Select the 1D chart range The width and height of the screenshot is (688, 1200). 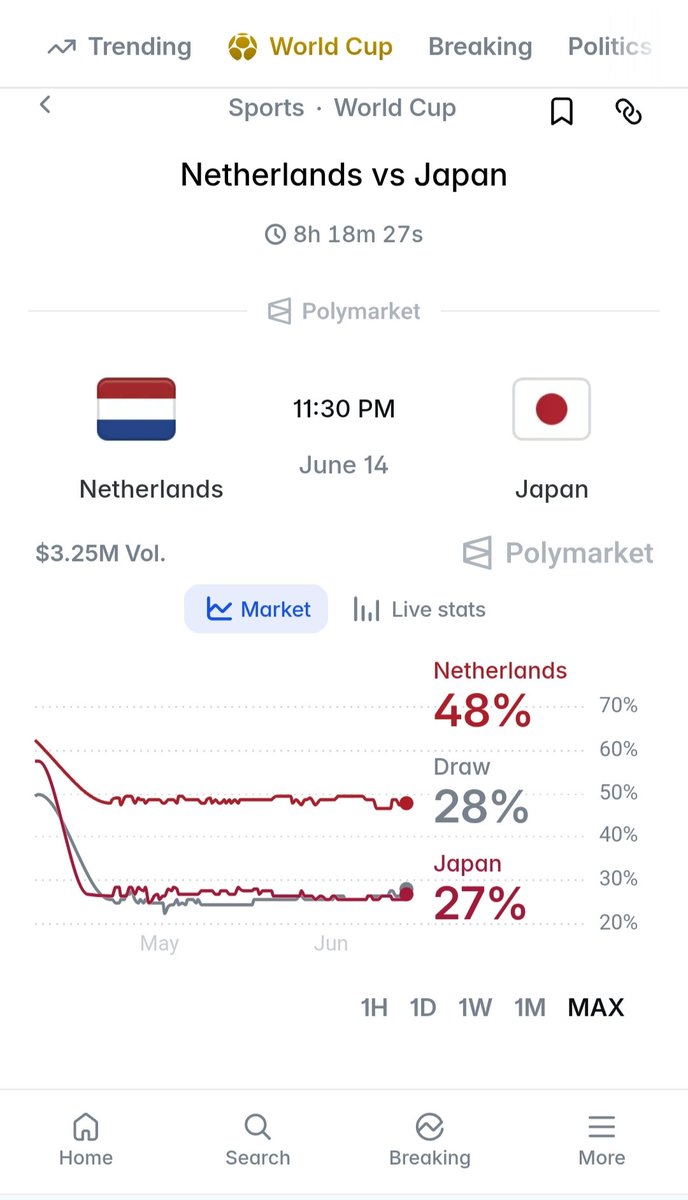[x=423, y=1007]
